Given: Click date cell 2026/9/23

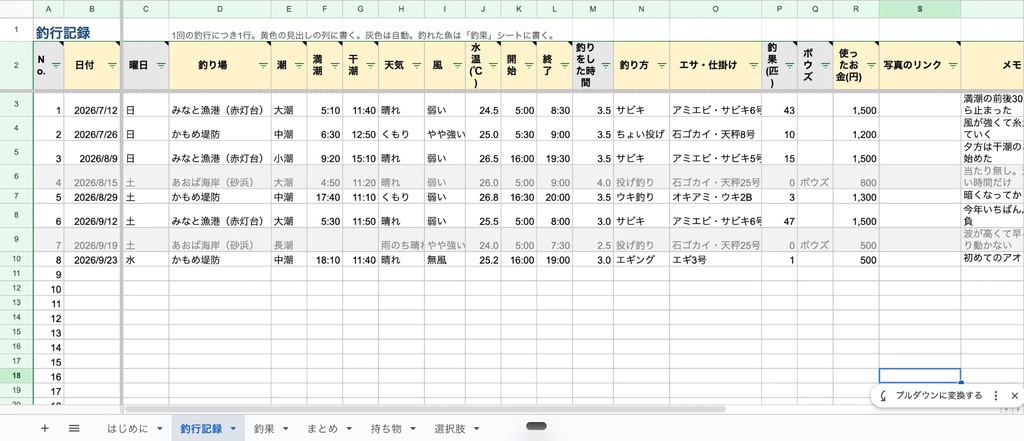Looking at the screenshot, I should point(92,260).
